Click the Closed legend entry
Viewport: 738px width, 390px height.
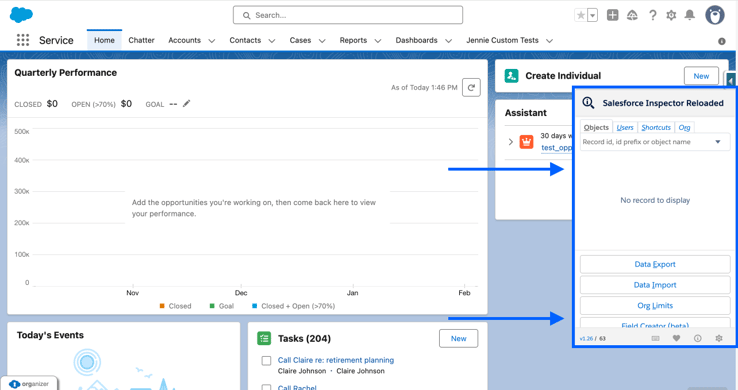pyautogui.click(x=175, y=306)
